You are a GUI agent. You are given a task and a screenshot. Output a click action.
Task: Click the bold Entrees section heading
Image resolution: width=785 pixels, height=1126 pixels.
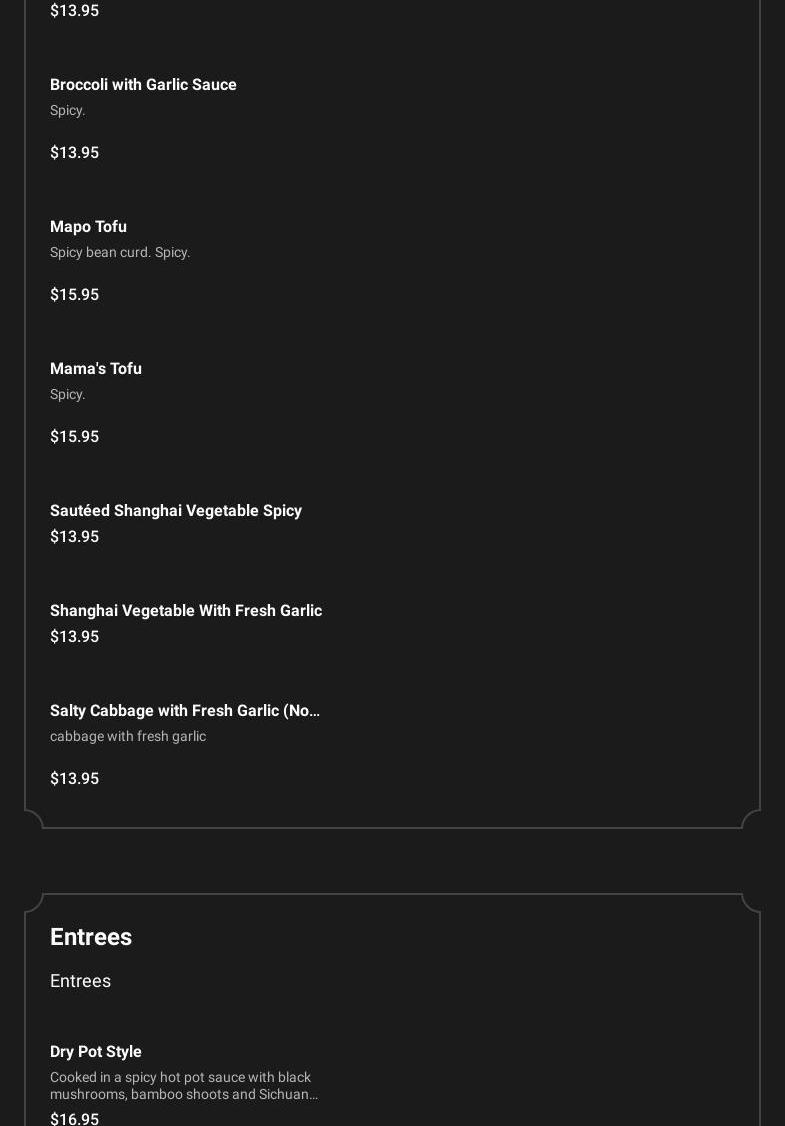[x=91, y=937]
